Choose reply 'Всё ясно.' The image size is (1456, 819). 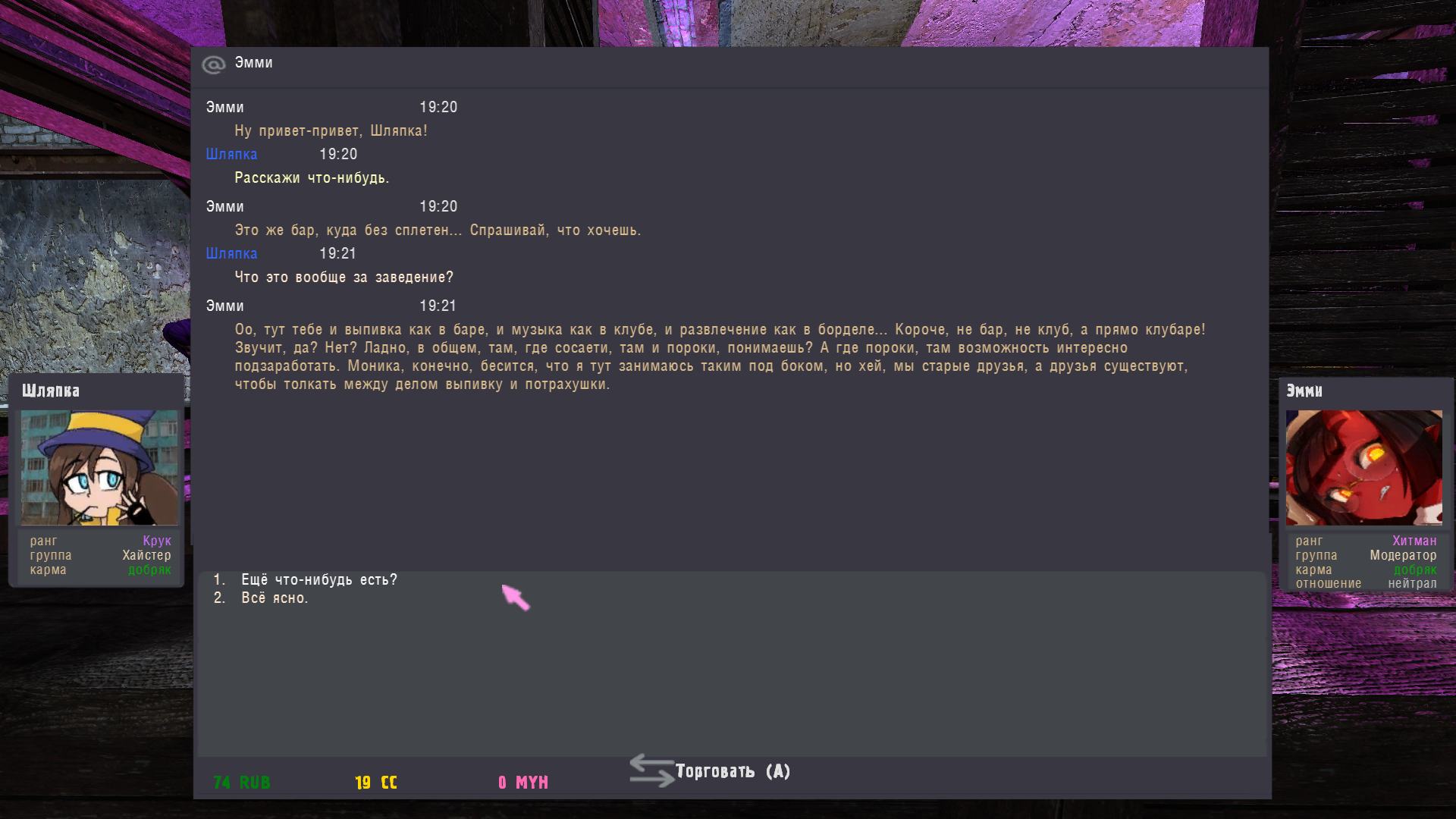click(x=275, y=598)
